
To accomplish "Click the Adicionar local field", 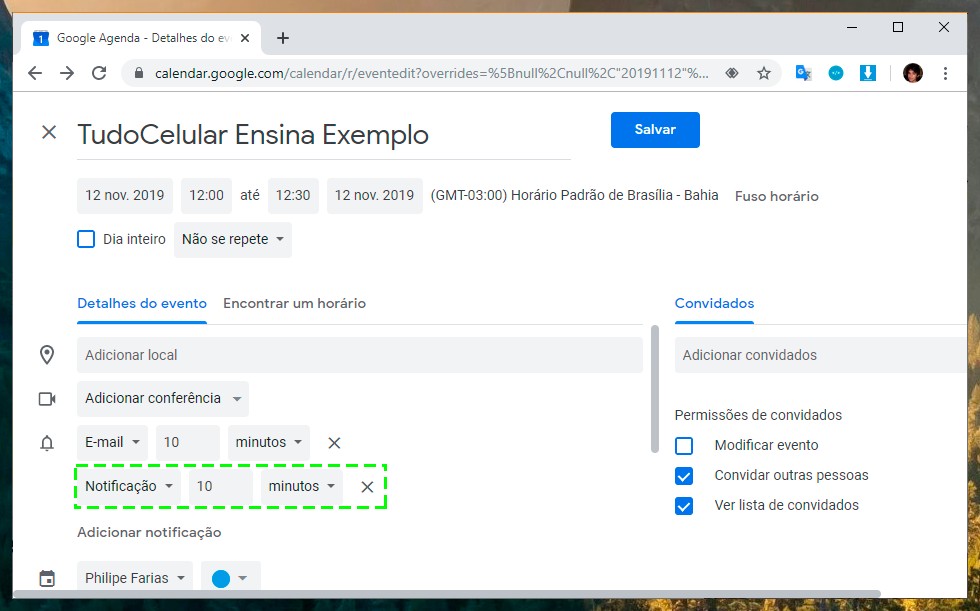I will click(x=359, y=356).
